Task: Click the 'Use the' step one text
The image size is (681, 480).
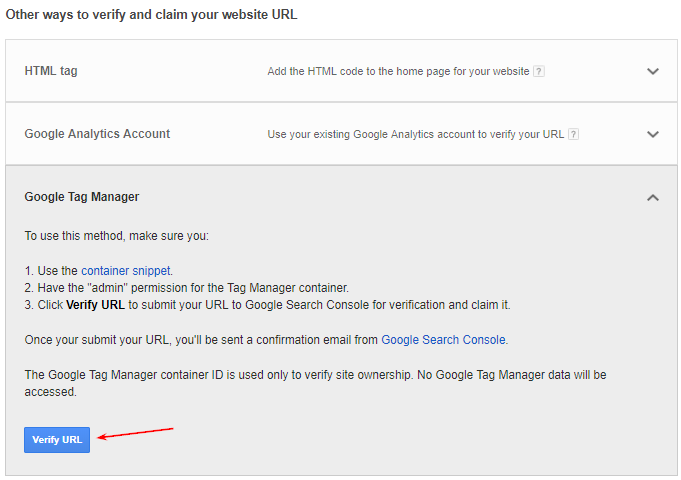Action: pyautogui.click(x=51, y=271)
